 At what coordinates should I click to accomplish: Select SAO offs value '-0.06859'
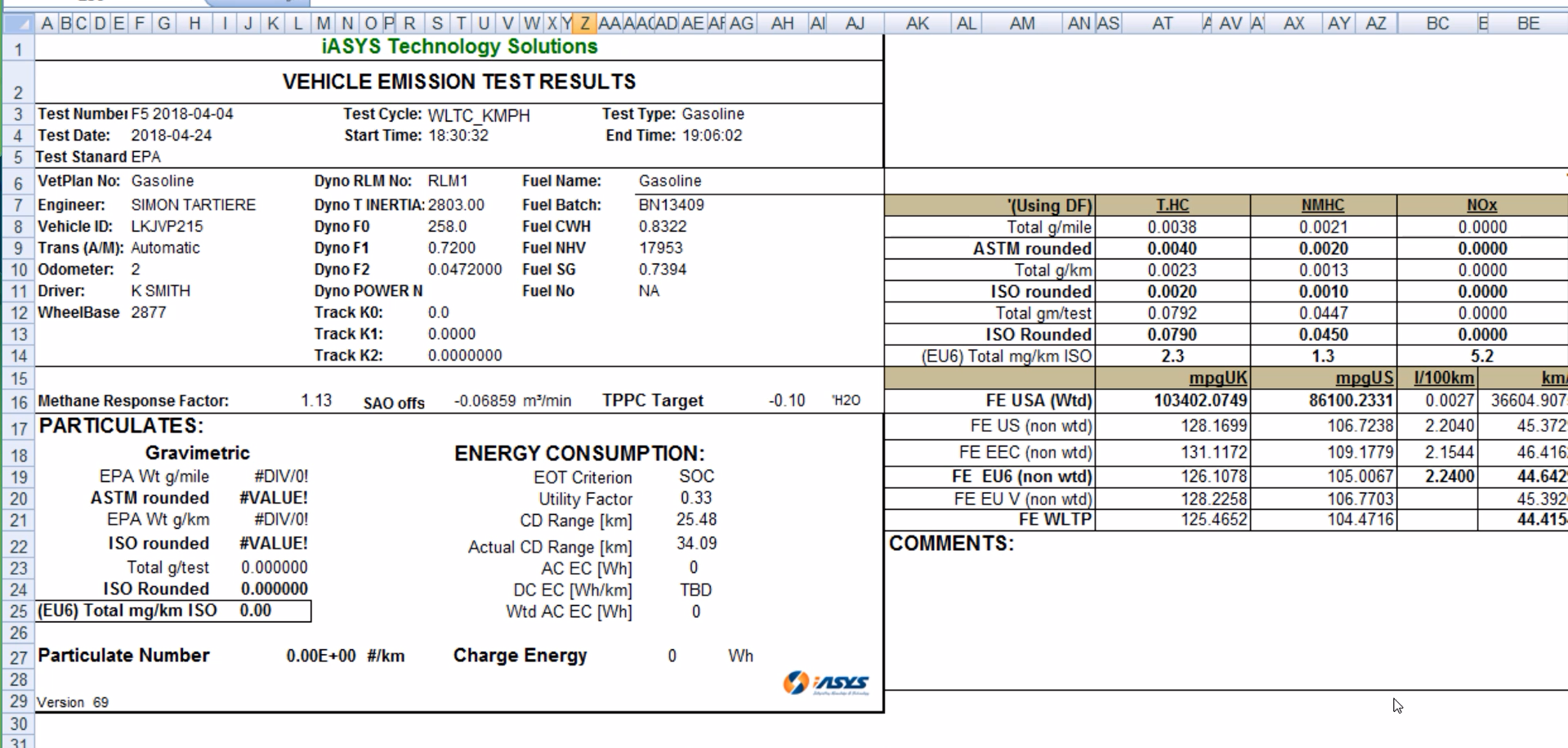click(x=485, y=401)
